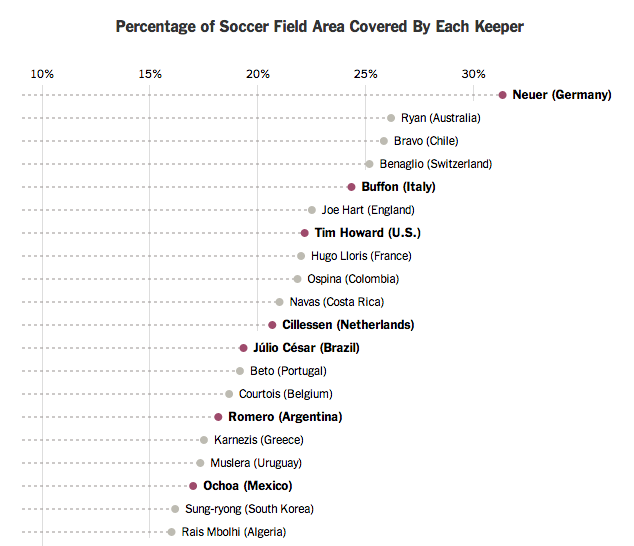The image size is (634, 546).
Task: Select the Karnezis (Greece) label
Action: click(259, 440)
